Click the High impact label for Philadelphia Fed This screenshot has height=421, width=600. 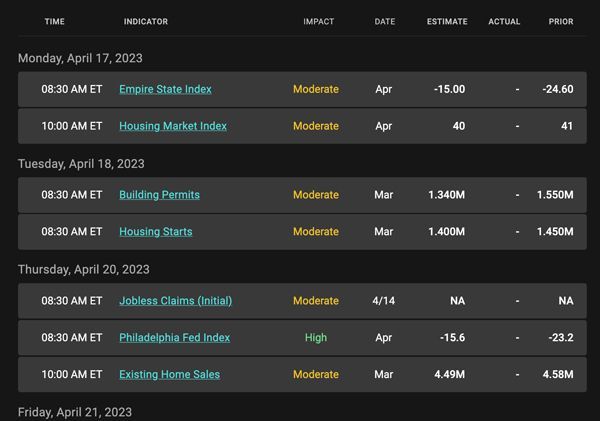(316, 338)
